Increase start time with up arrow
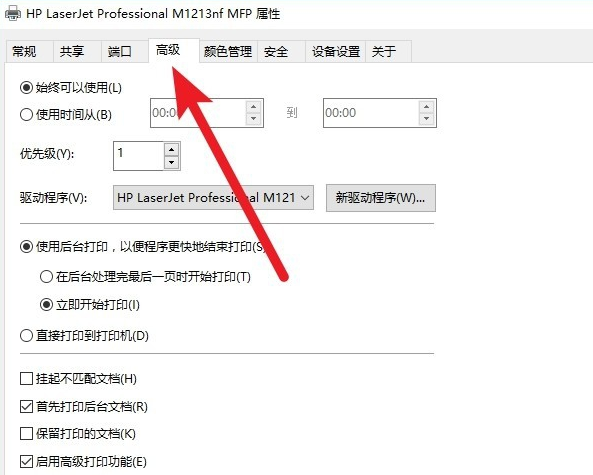The image size is (593, 475). [x=253, y=107]
